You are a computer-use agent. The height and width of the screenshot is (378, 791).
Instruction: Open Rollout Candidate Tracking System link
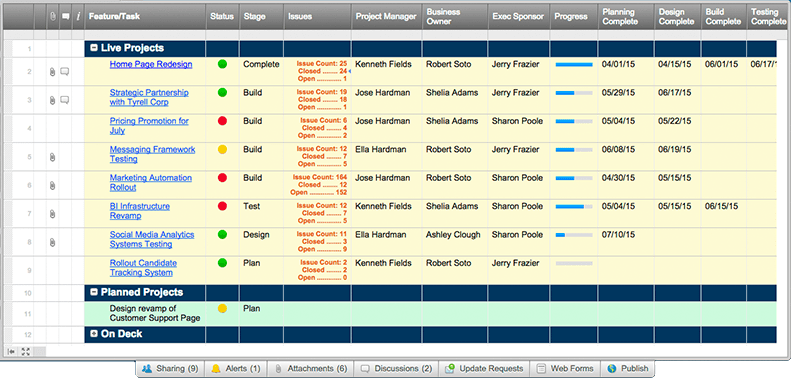point(143,268)
